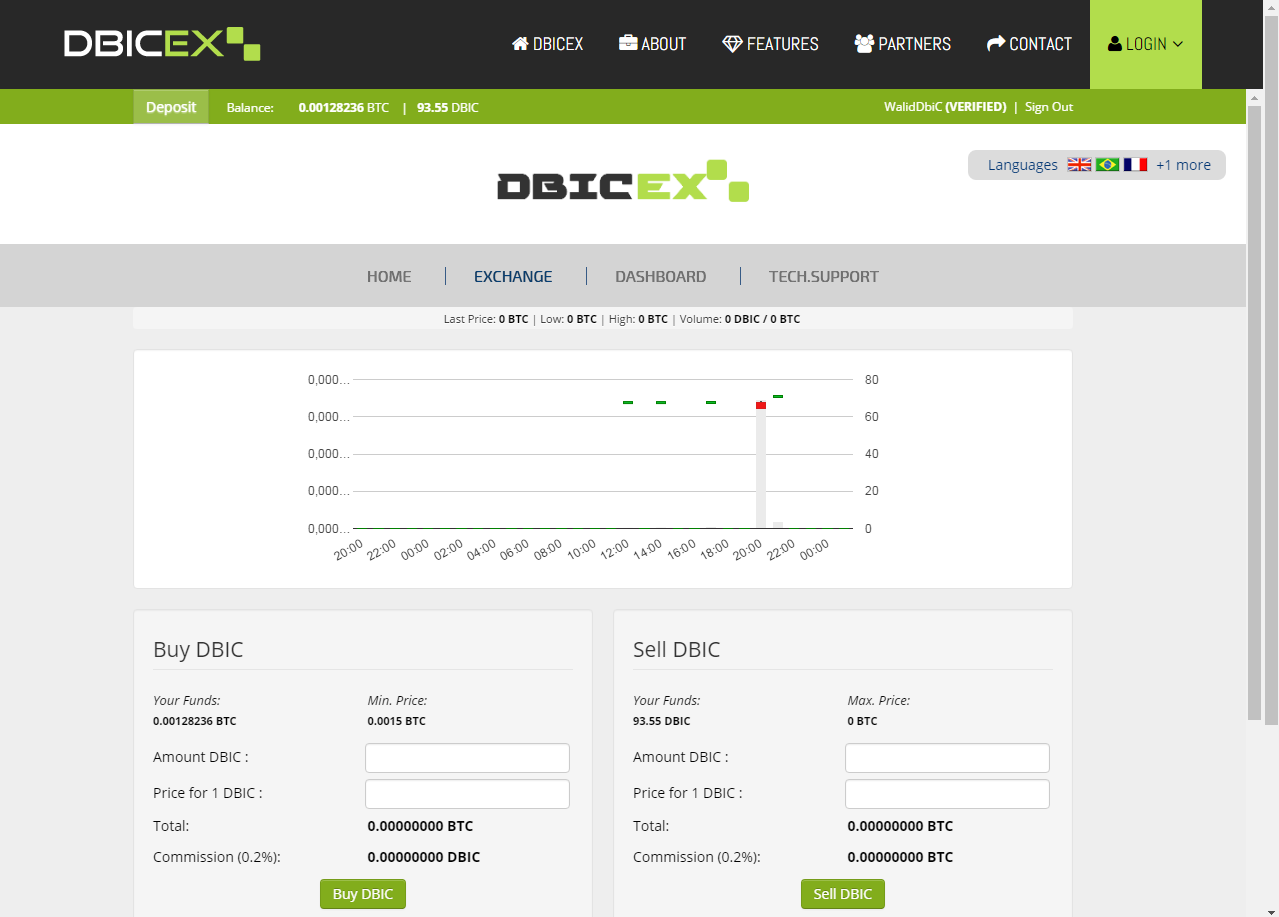1279x917 pixels.
Task: Click the DBICEX logo in top header
Action: pos(162,44)
